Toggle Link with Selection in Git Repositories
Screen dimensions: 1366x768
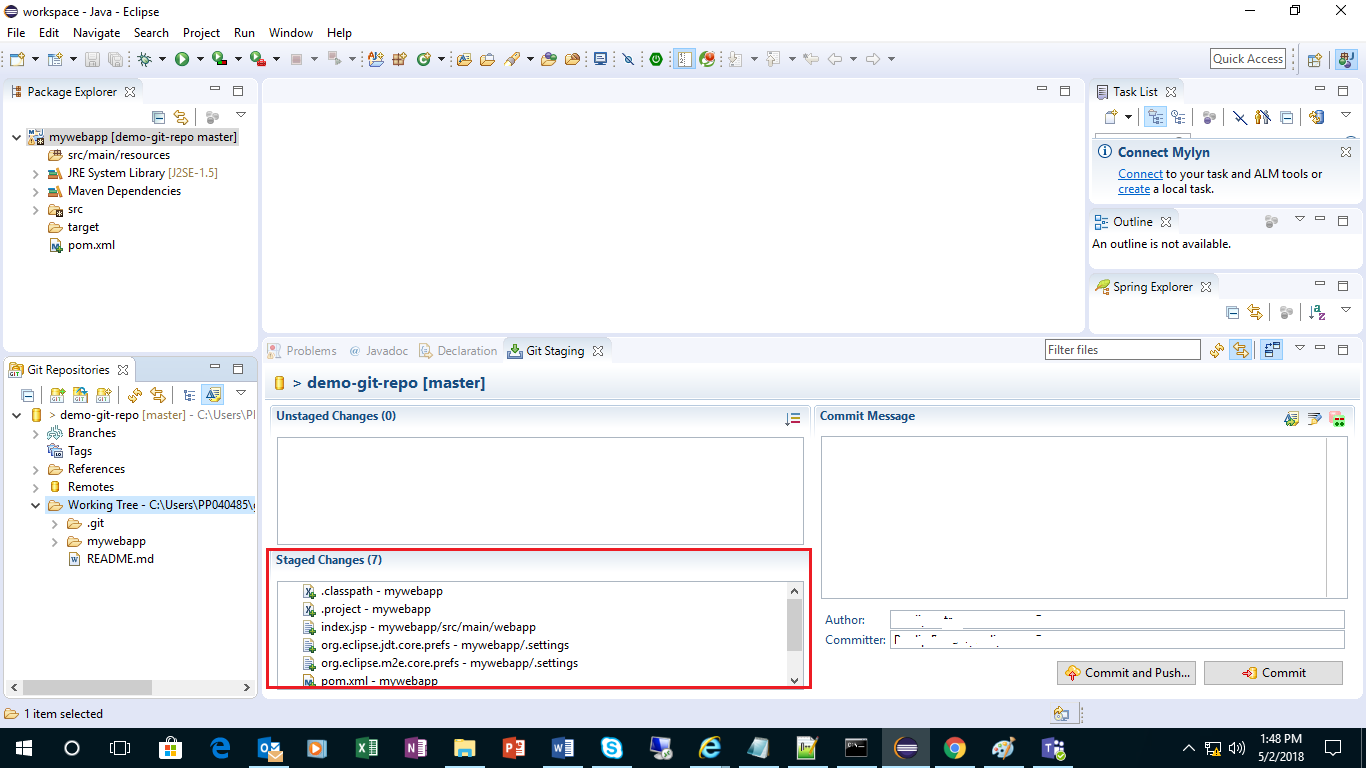[x=157, y=395]
